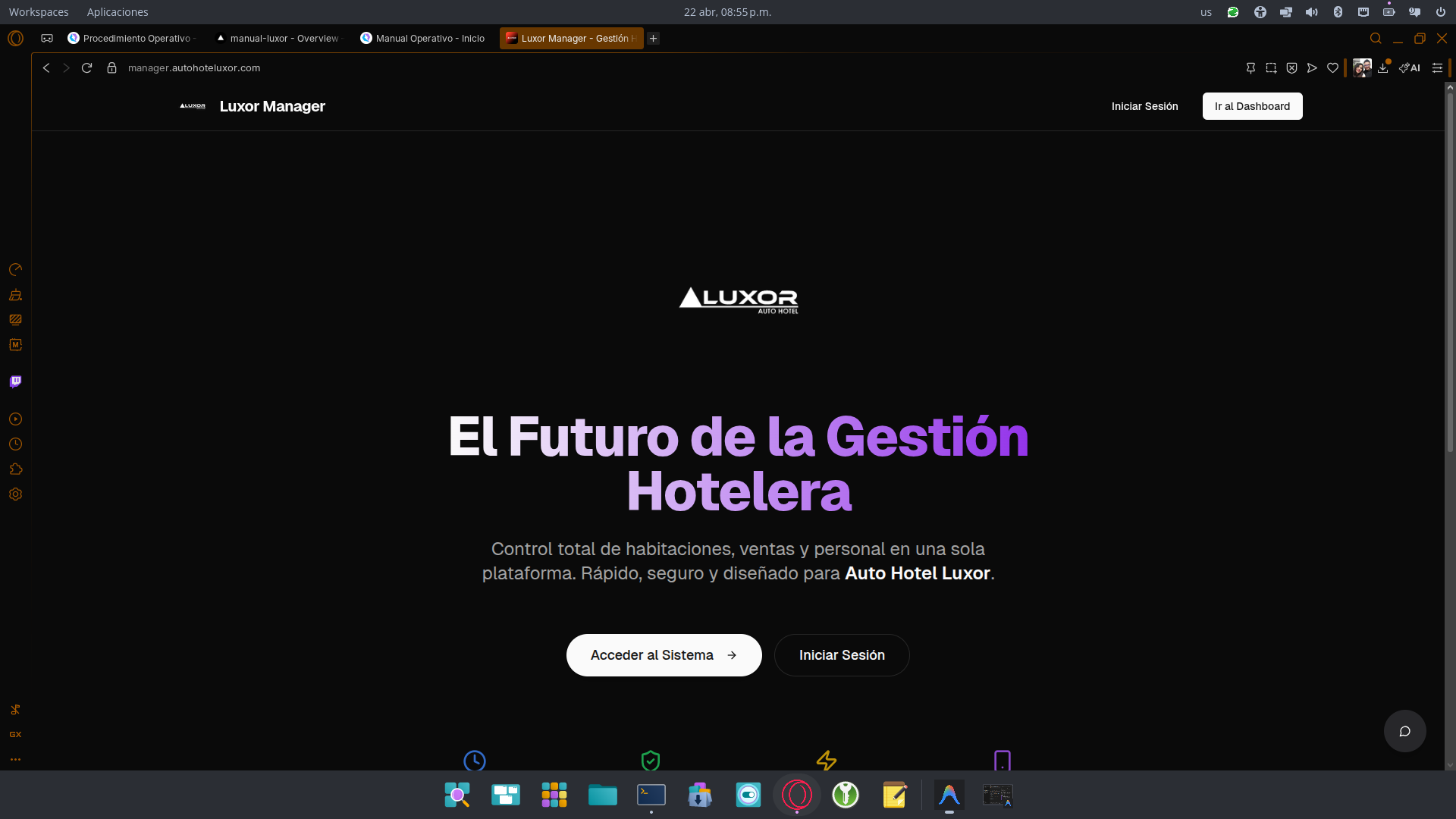The width and height of the screenshot is (1456, 819).
Task: Add page to bookmarks with heart icon
Action: pyautogui.click(x=1332, y=68)
